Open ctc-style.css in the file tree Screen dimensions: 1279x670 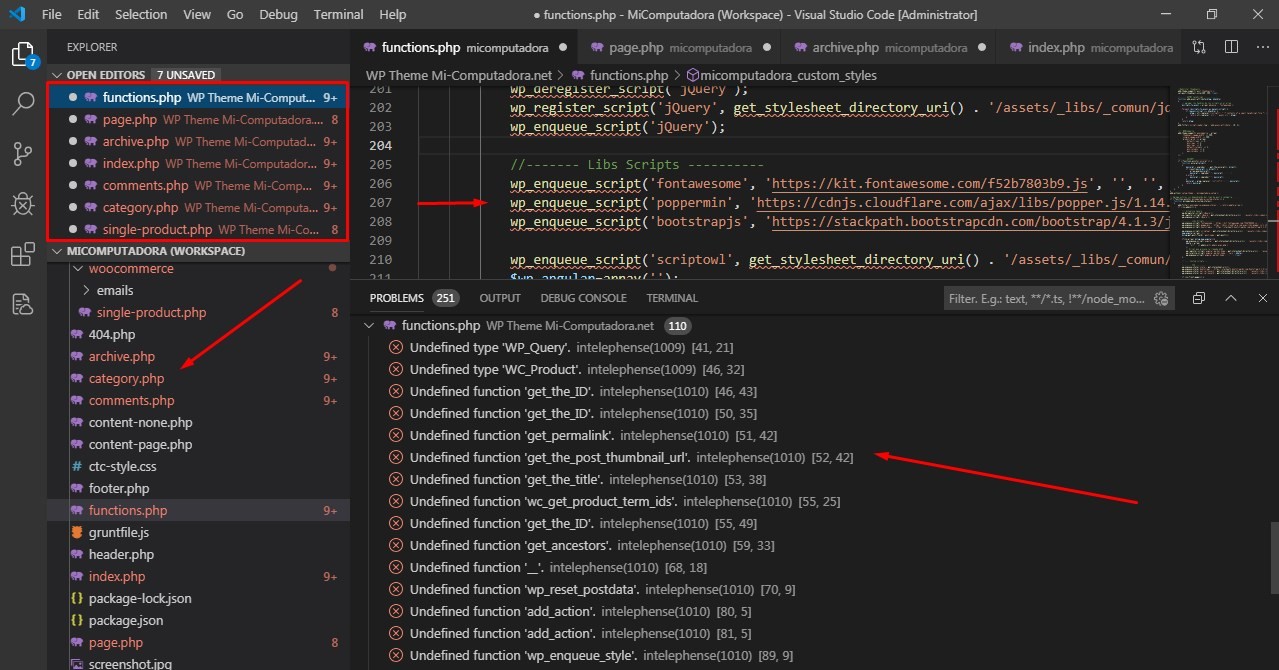pyautogui.click(x=122, y=466)
